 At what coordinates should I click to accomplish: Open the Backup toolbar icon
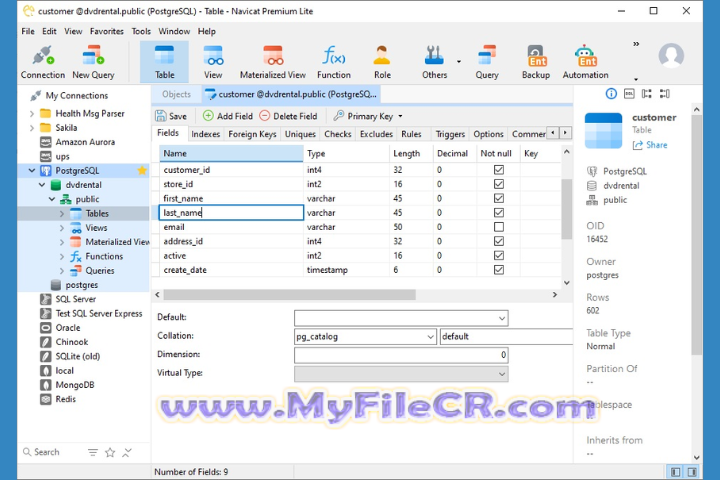[536, 62]
